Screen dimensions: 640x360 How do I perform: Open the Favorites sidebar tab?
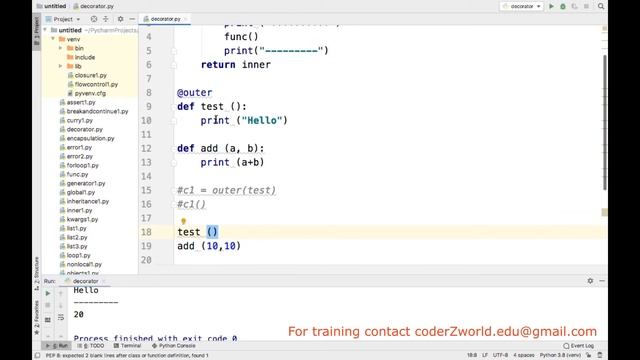(x=37, y=317)
